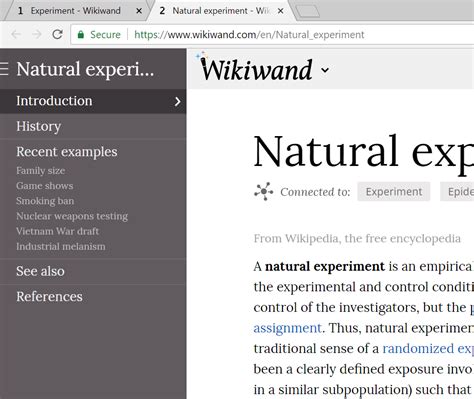Select the Natural experiment browser tab

point(220,11)
